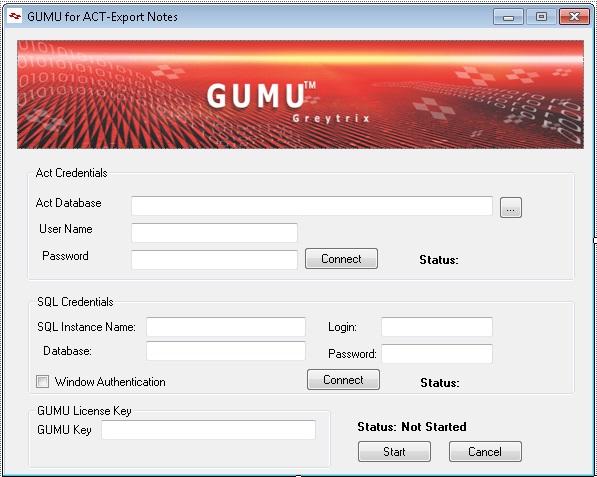The height and width of the screenshot is (477, 597).
Task: Click the 'User Name' label
Action: (66, 229)
